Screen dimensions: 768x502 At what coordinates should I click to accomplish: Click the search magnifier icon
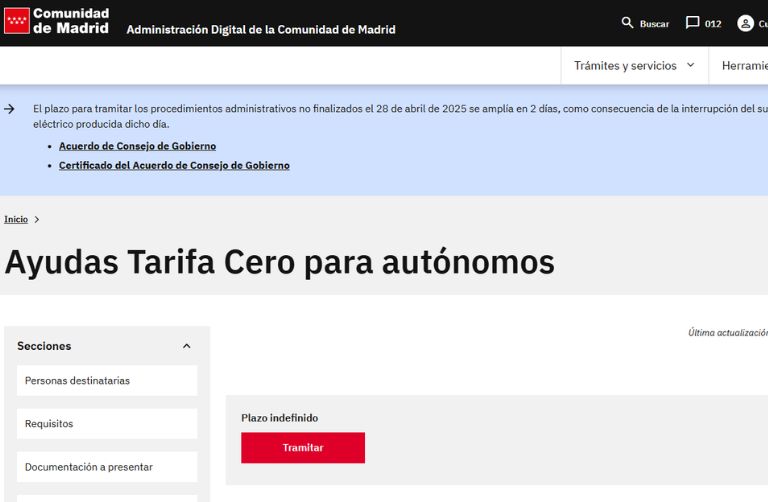pyautogui.click(x=627, y=23)
